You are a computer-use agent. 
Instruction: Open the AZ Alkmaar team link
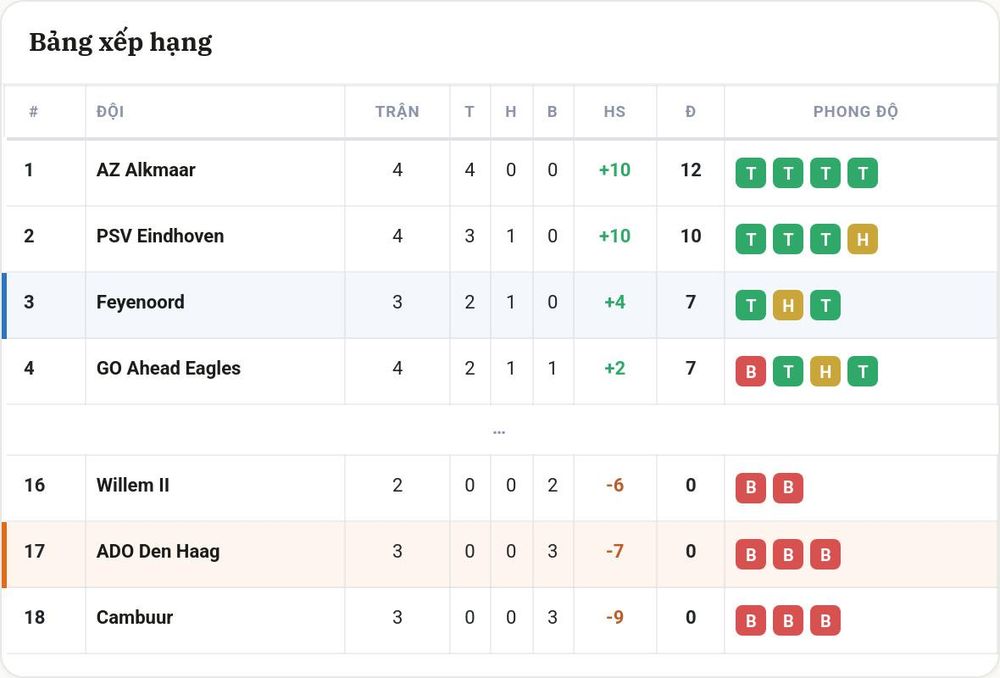click(x=146, y=170)
